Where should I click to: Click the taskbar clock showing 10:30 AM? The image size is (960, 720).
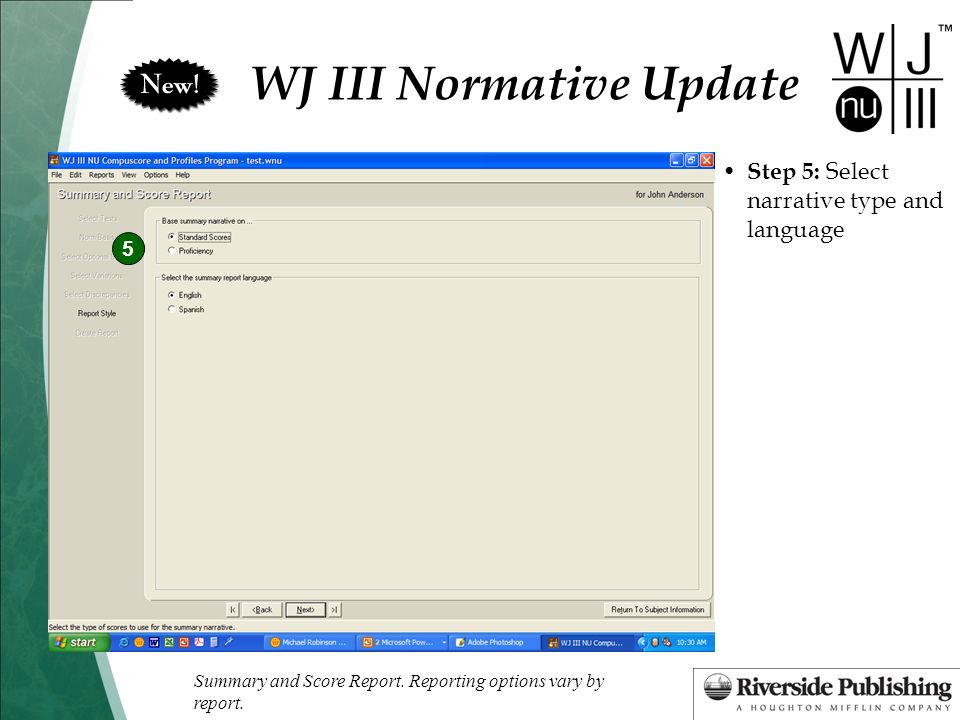pos(691,642)
